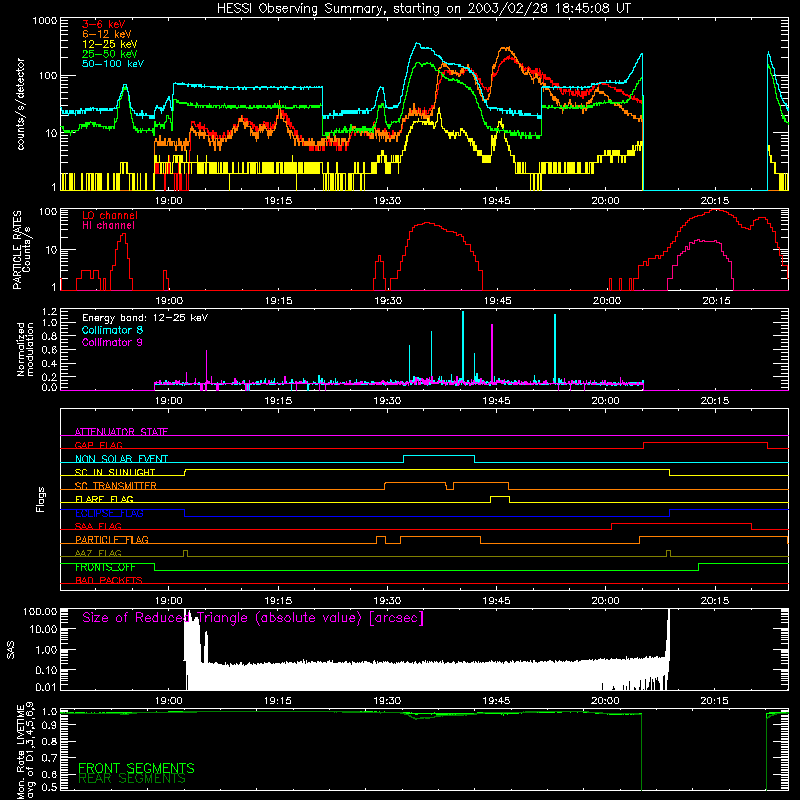Click the A4Z FLAG label
The image size is (800, 800).
(x=98, y=553)
